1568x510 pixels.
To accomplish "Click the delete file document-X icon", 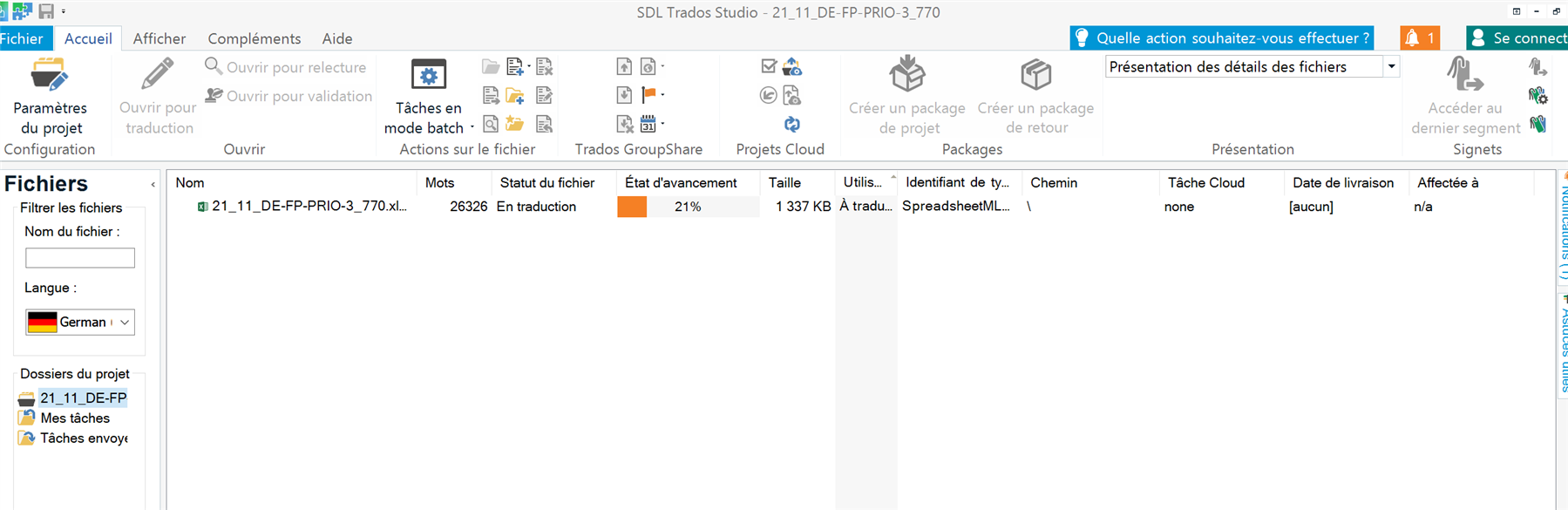I will click(x=545, y=66).
